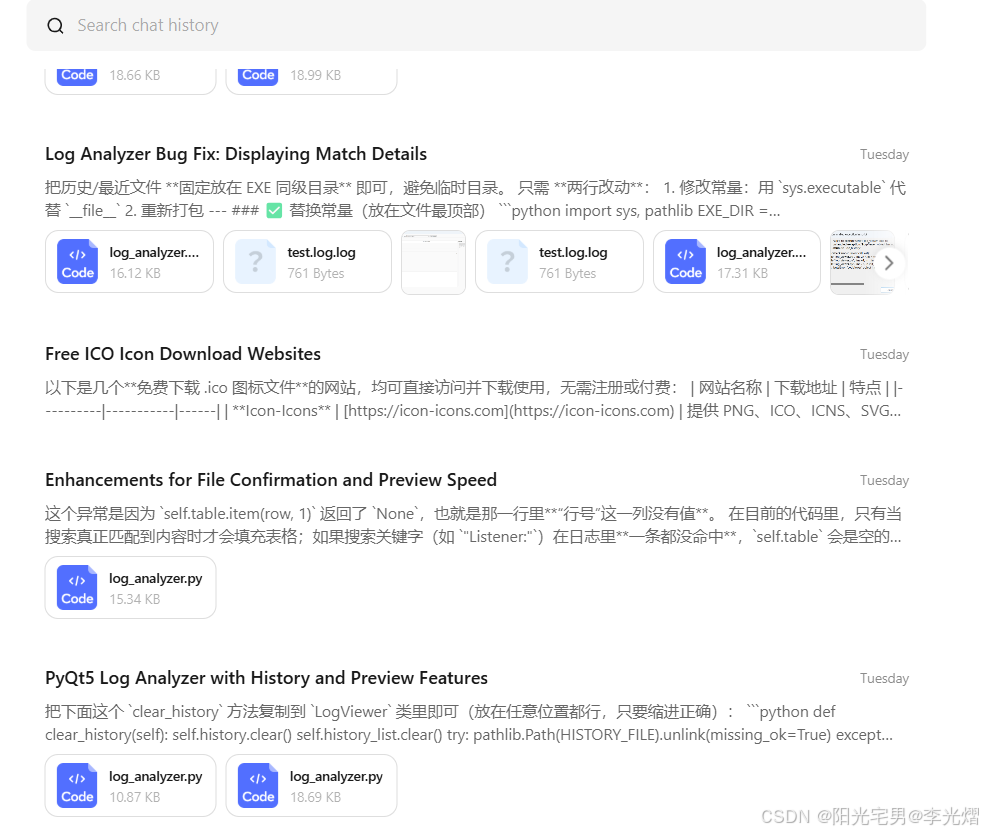The image size is (983, 834).
Task: Click preview text mentioning clear_history method
Action: click(x=469, y=723)
